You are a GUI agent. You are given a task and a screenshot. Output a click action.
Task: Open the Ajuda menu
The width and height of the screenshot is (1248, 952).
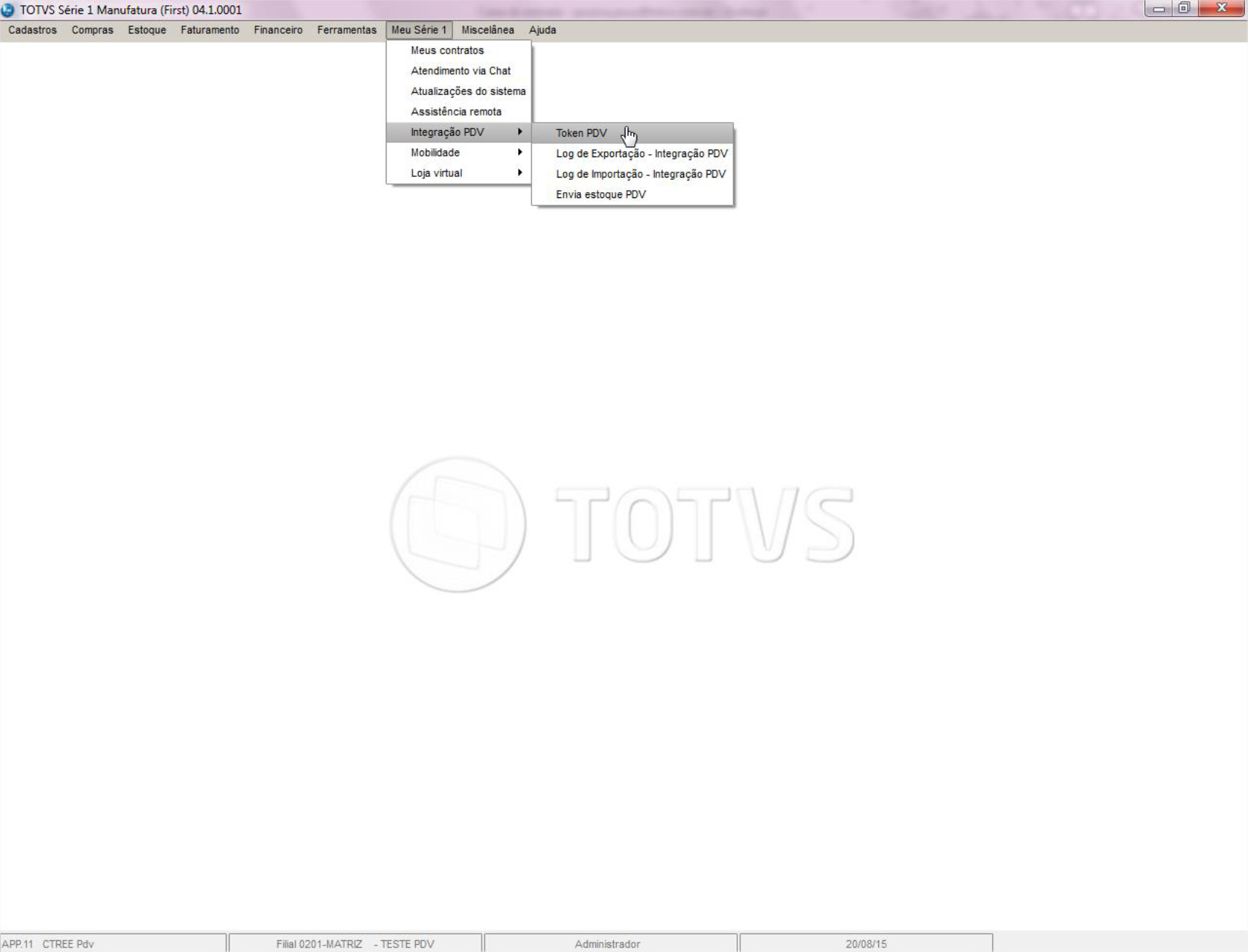pyautogui.click(x=542, y=30)
